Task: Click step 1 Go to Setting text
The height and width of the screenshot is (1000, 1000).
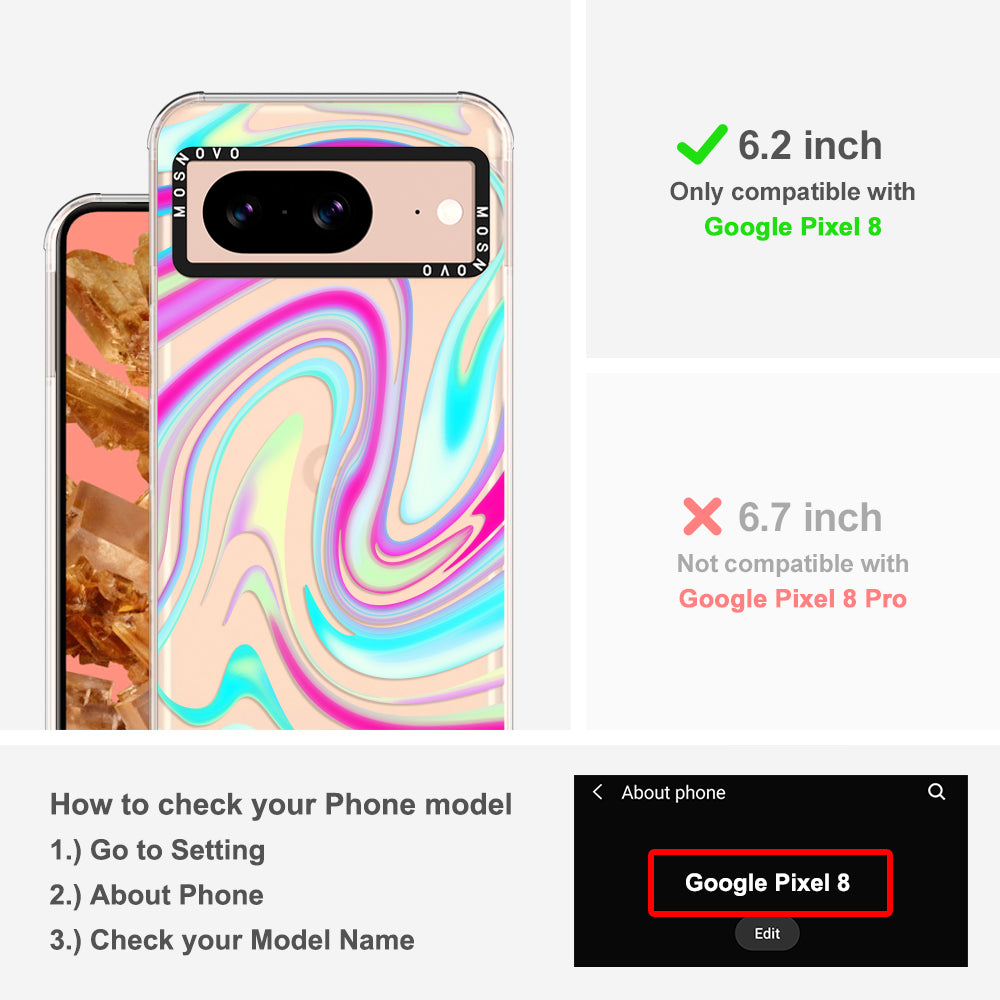Action: point(157,851)
